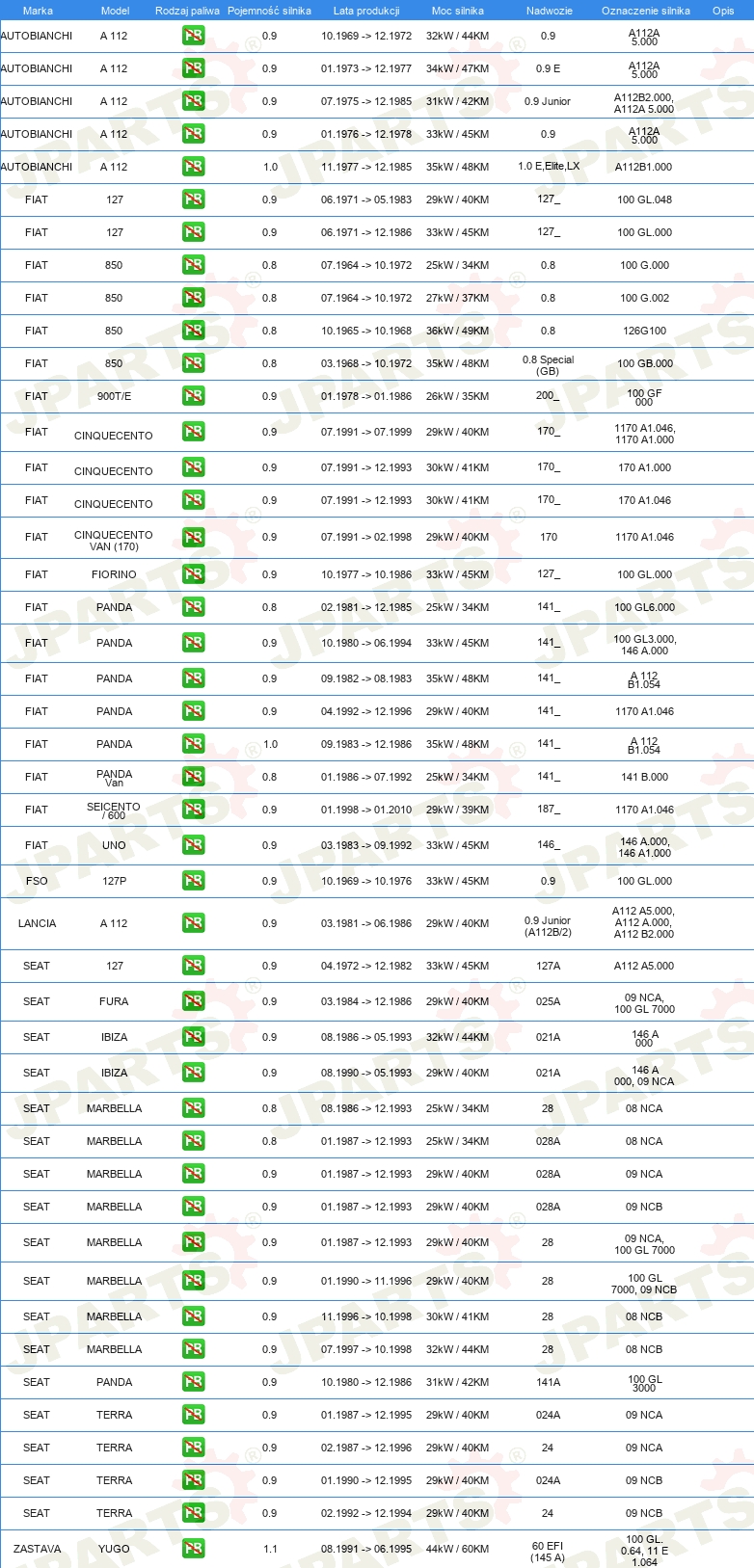Click the fuel icon in the SEAT 127 row
Screen dimensions: 754x1568
point(193,966)
